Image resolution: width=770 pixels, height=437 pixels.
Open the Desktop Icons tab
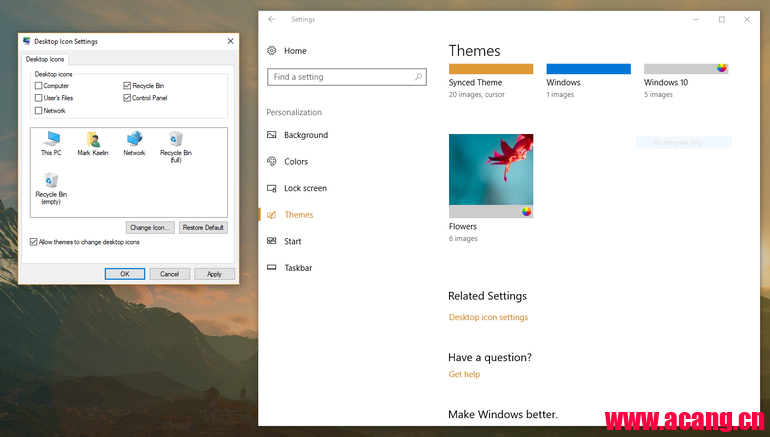point(45,59)
